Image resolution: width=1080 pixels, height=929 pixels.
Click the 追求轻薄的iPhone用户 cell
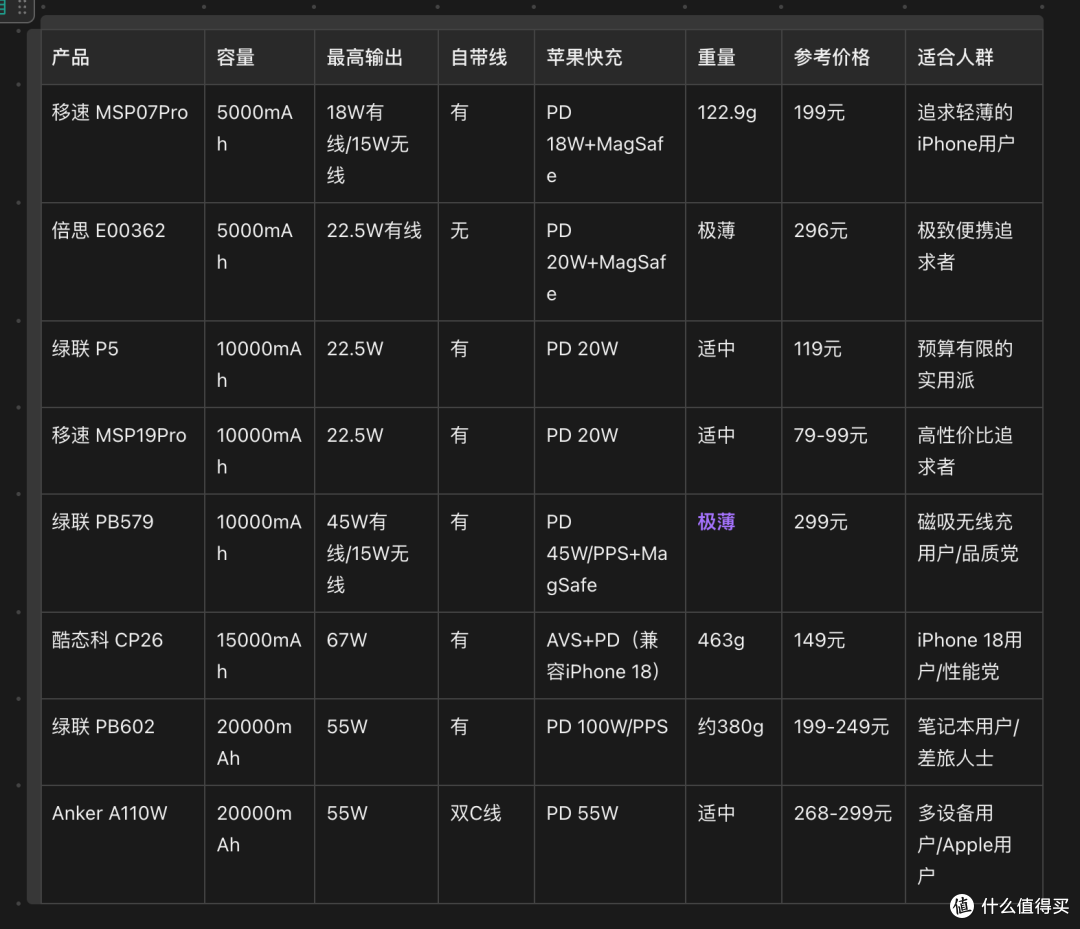tap(974, 144)
